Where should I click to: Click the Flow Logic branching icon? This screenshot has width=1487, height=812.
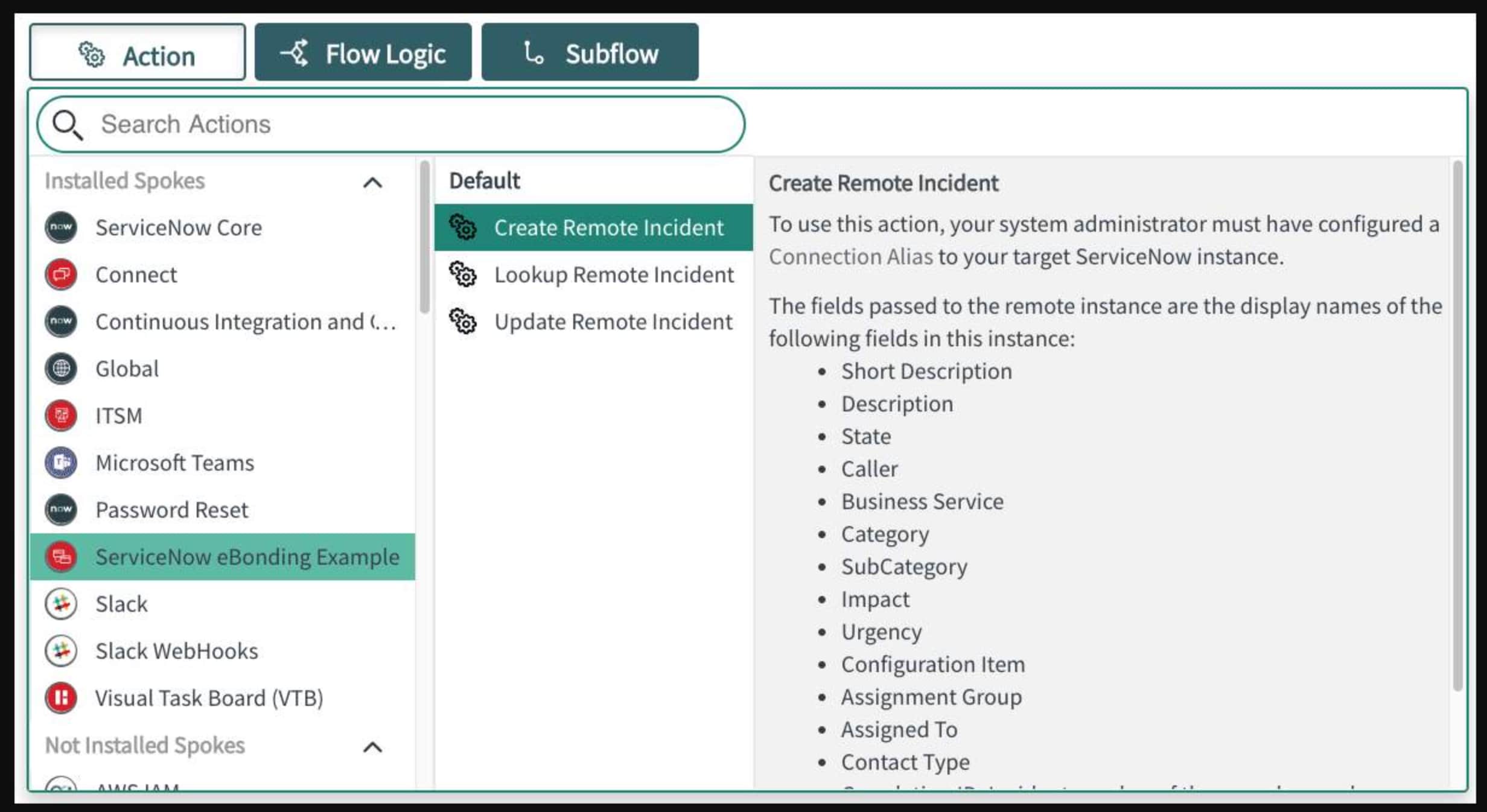point(295,53)
